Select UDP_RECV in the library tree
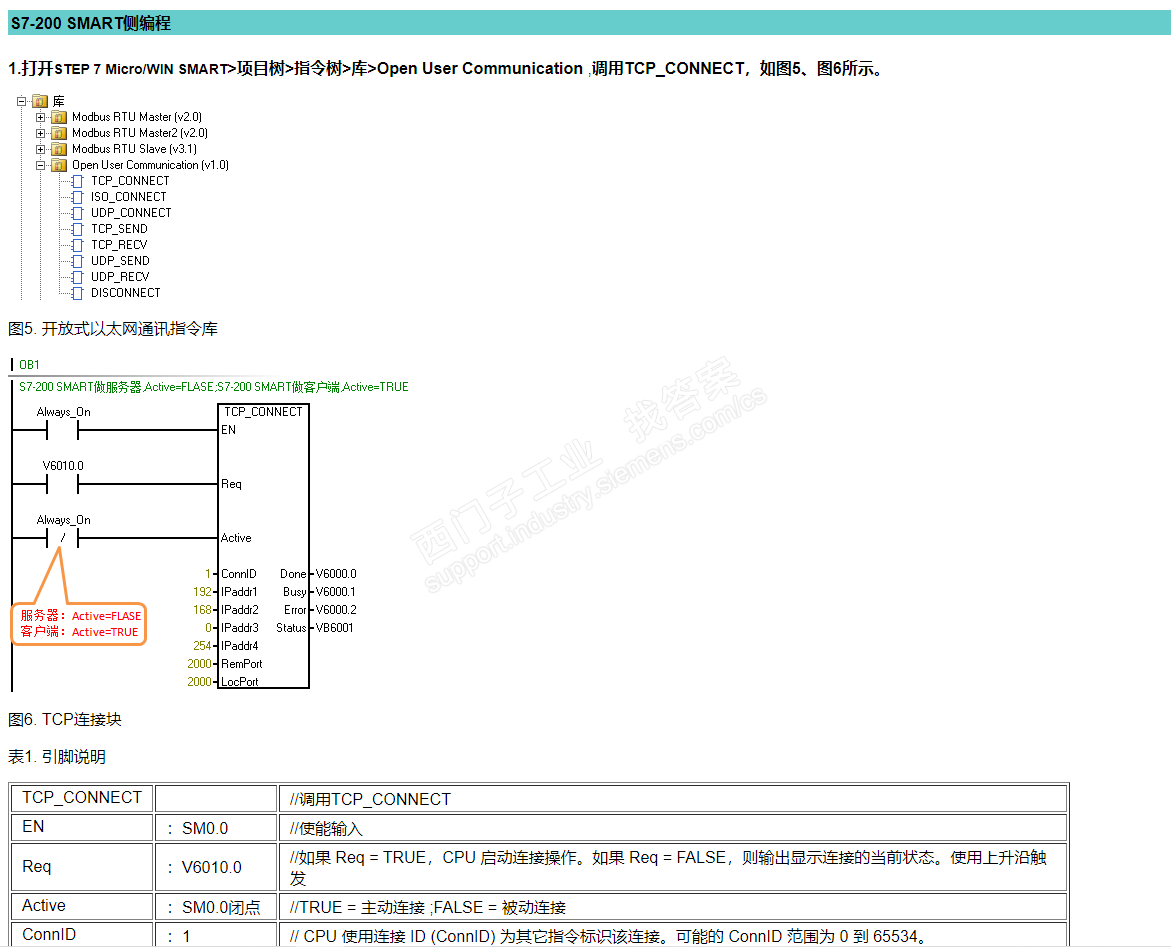 [x=120, y=277]
